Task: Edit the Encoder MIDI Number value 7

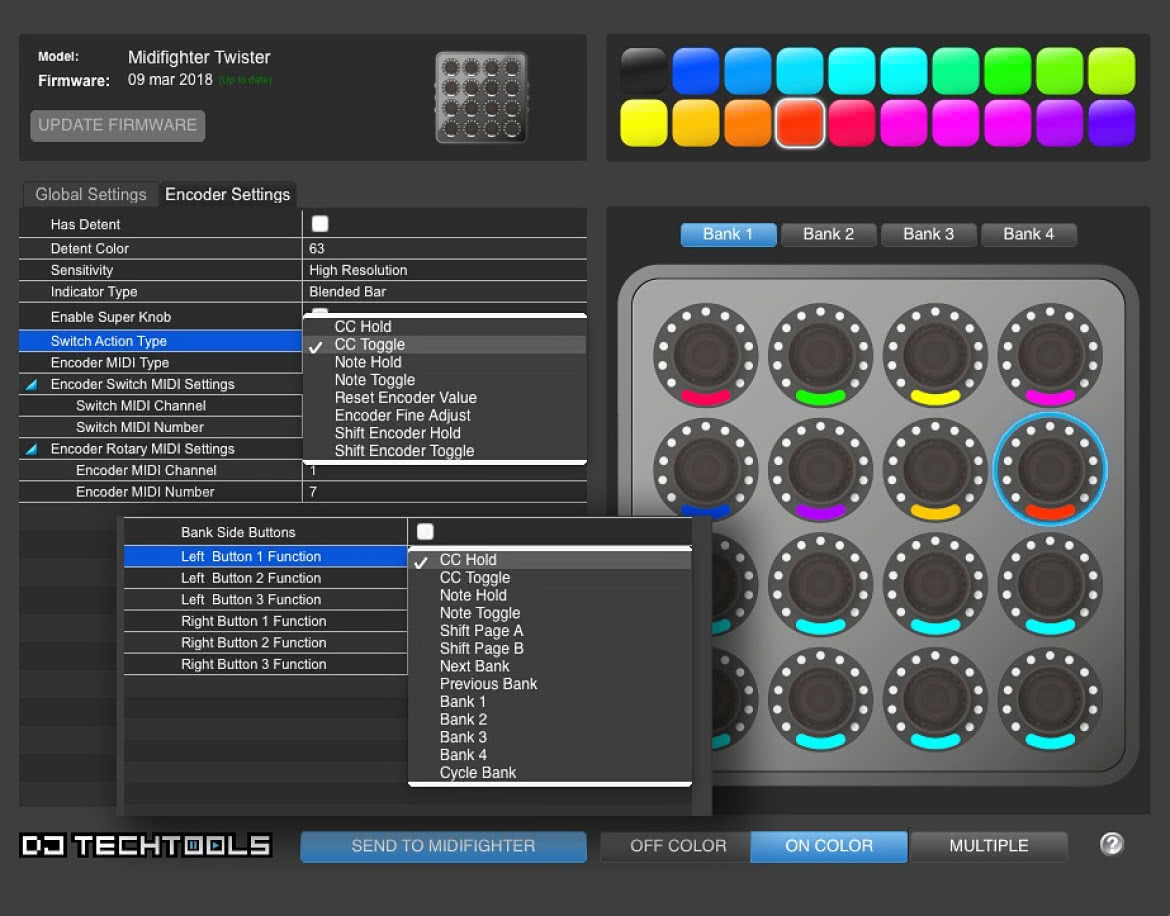Action: (445, 492)
